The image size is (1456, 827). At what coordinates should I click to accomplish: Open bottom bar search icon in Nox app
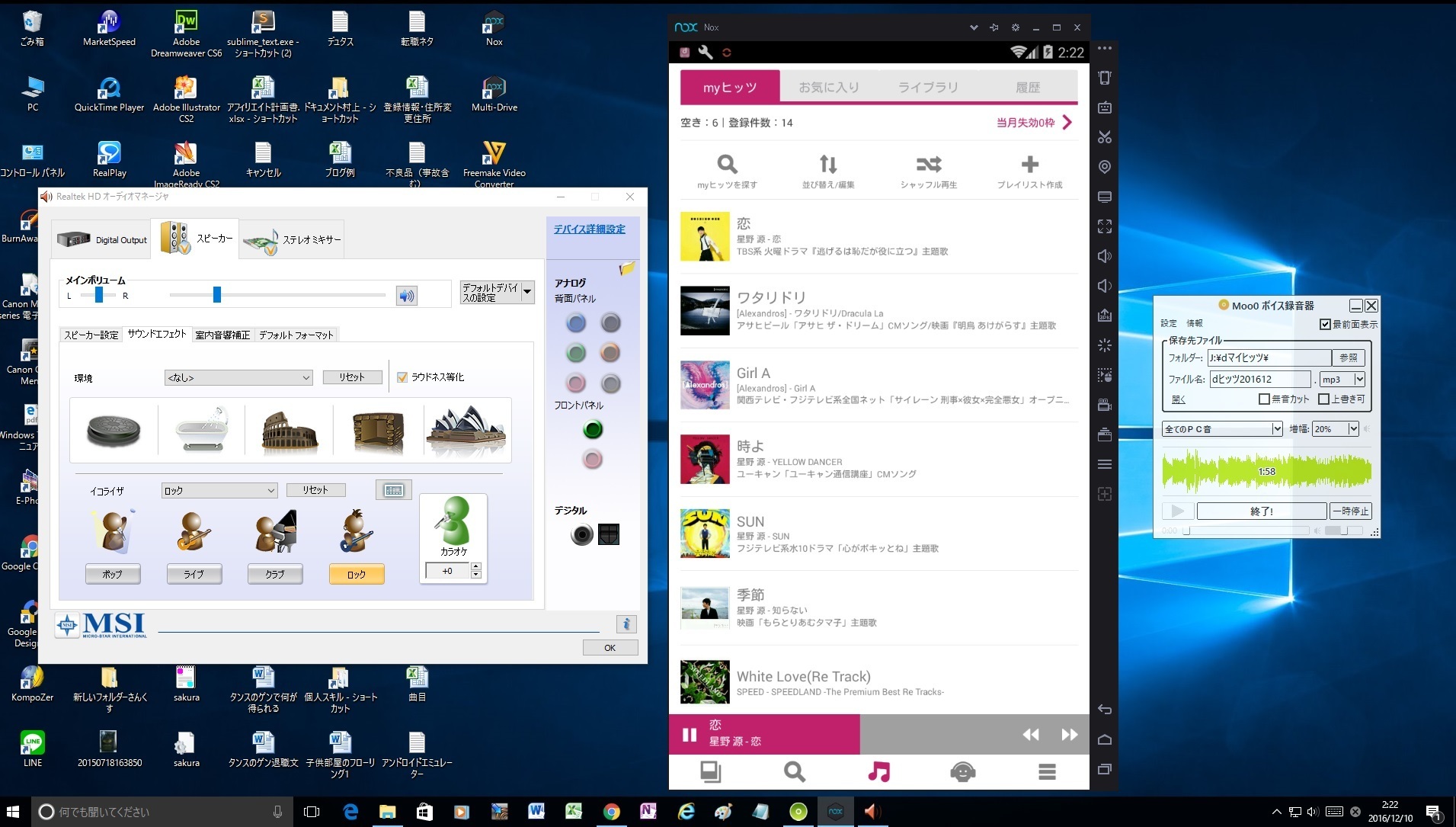click(x=795, y=772)
